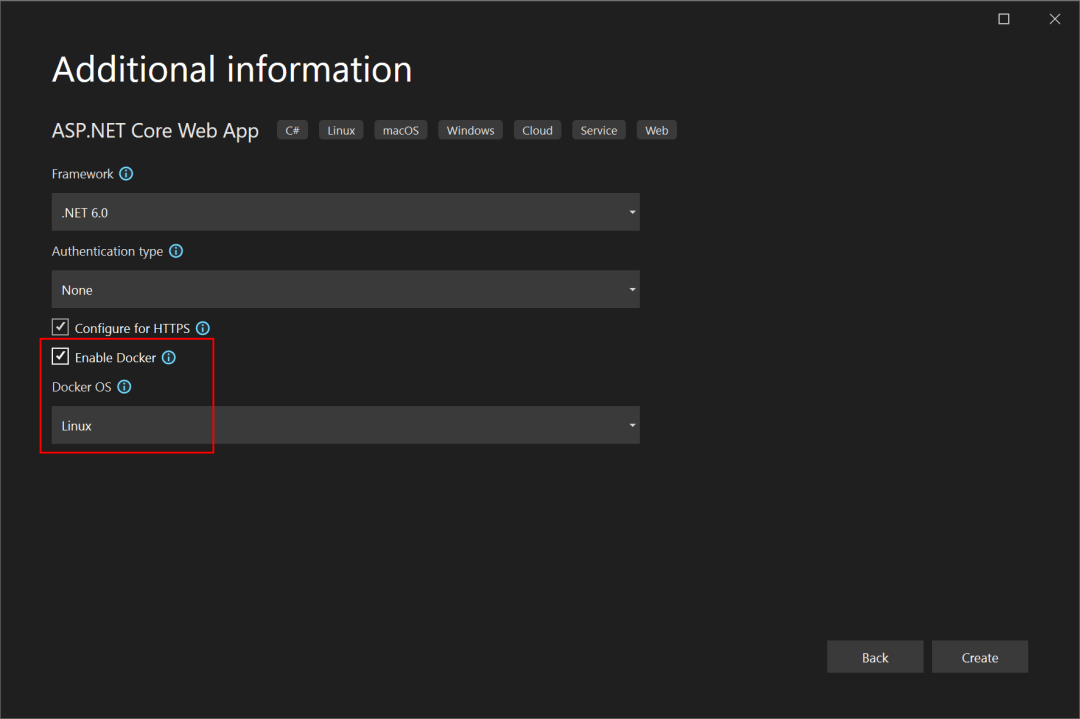Click the macOS platform tag
The width and height of the screenshot is (1080, 719).
400,130
